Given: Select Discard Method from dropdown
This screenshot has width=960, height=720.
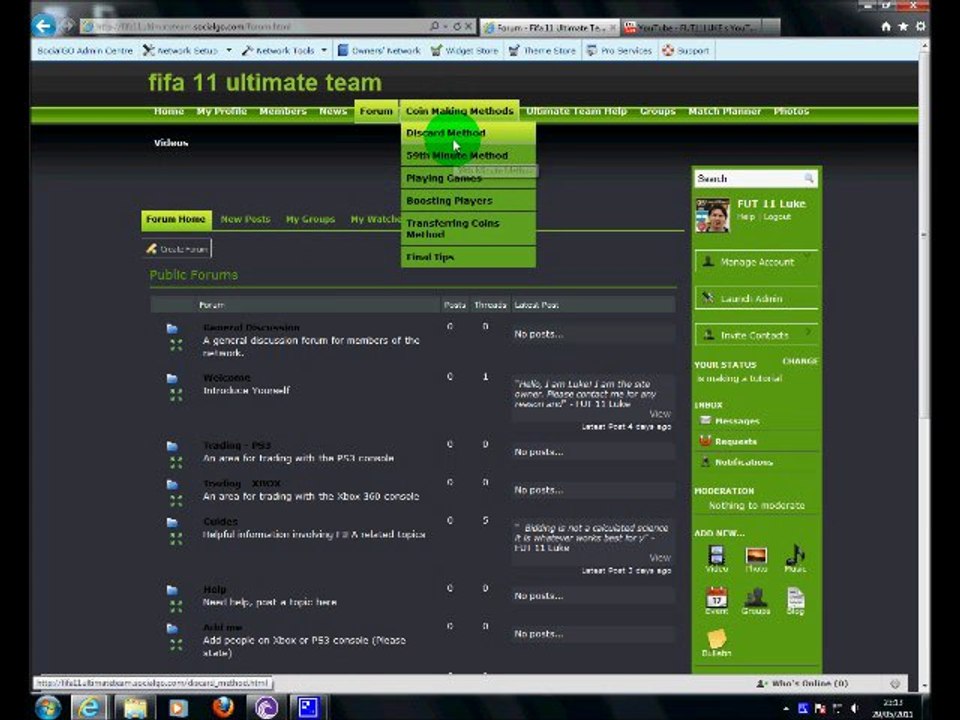Looking at the screenshot, I should click(x=468, y=133).
